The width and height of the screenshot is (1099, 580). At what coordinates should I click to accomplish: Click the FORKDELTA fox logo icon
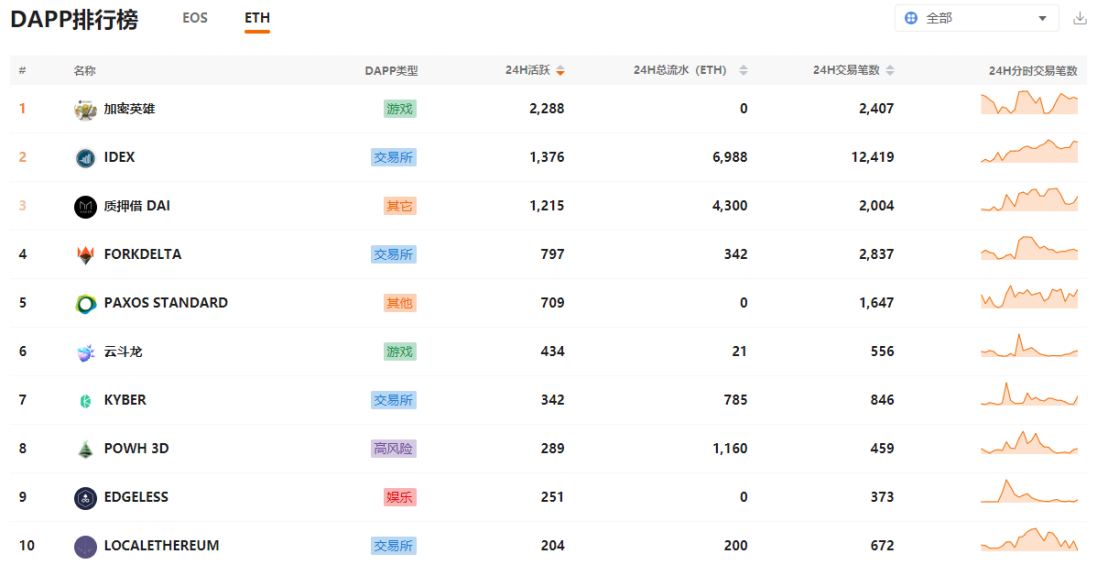(x=86, y=255)
